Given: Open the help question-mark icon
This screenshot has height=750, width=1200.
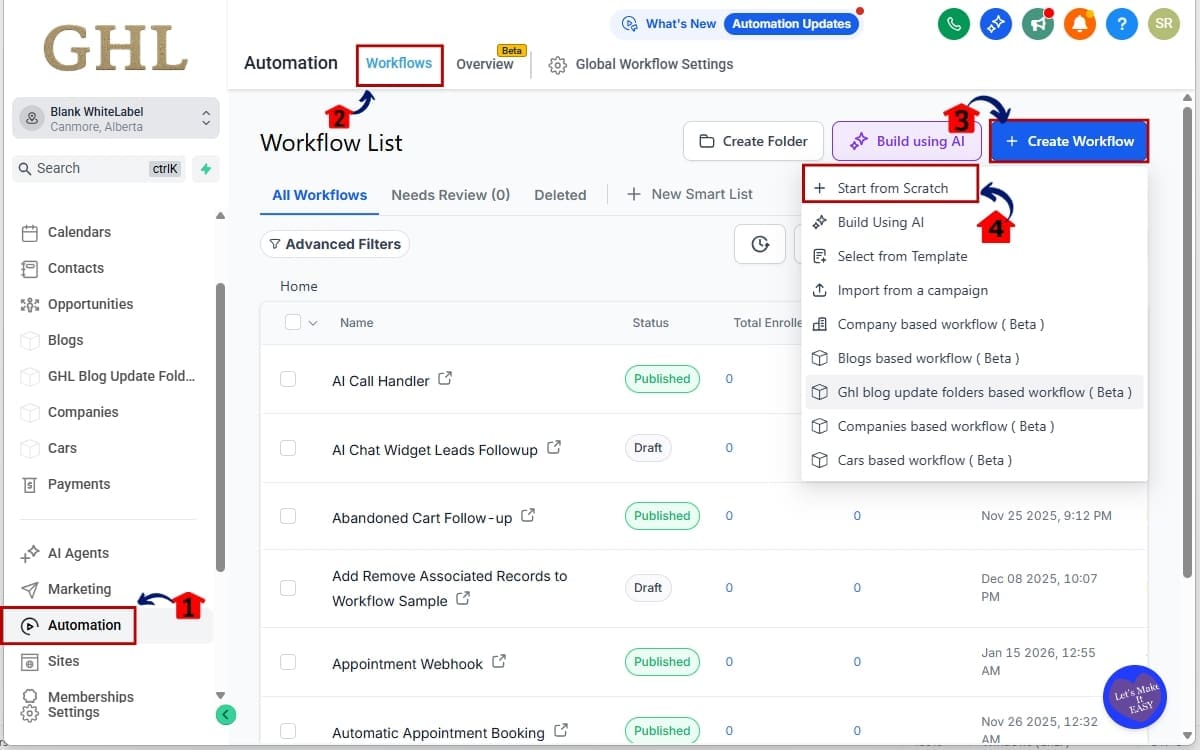Looking at the screenshot, I should coord(1122,24).
